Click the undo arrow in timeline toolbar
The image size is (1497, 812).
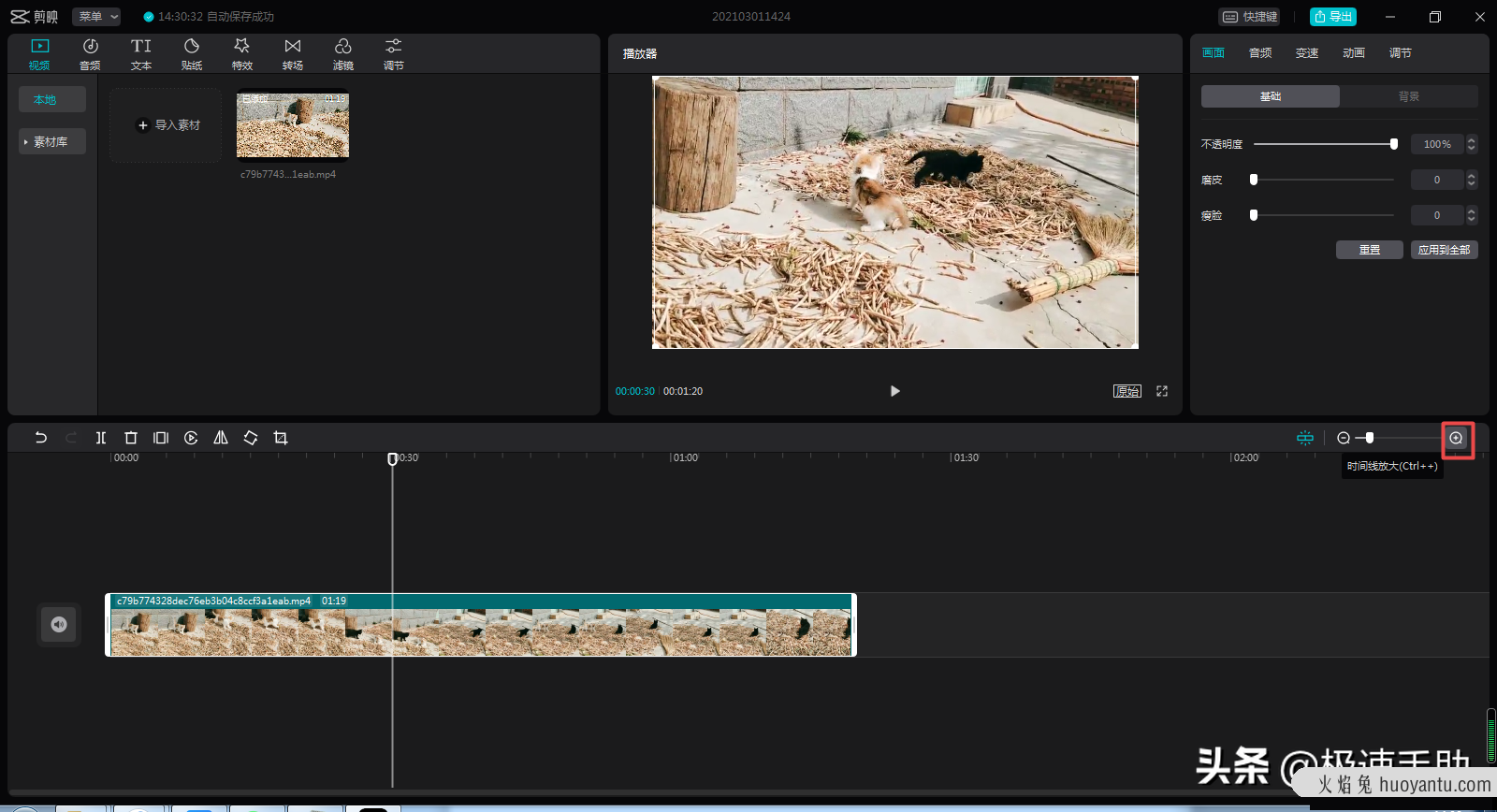(x=41, y=438)
